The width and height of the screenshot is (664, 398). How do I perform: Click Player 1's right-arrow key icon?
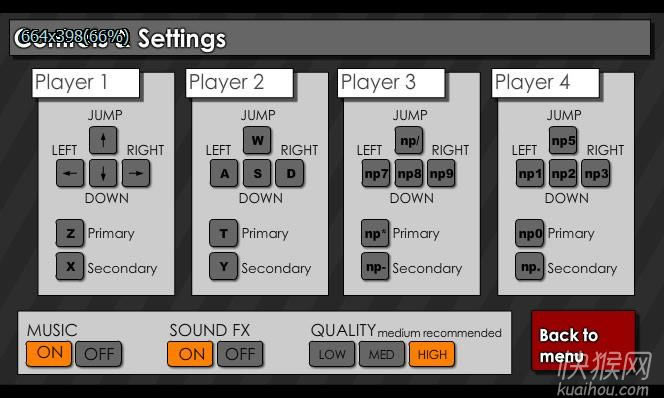coord(136,173)
